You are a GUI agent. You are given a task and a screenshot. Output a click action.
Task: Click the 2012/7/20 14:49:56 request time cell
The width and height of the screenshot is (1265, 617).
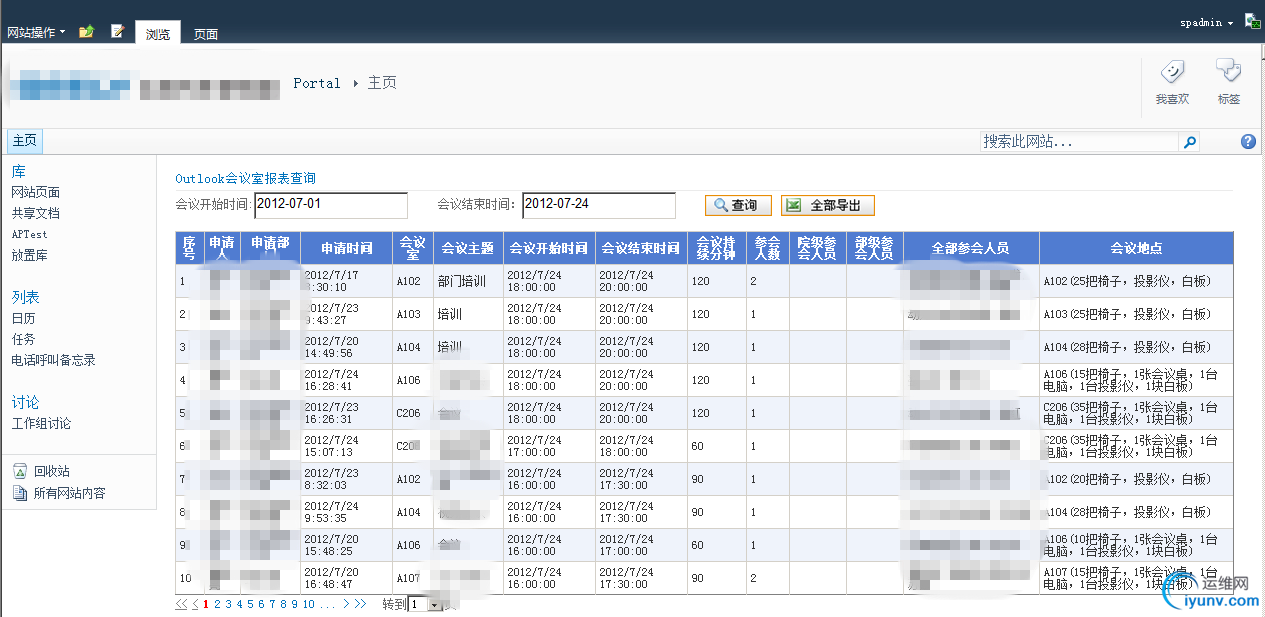(x=347, y=347)
